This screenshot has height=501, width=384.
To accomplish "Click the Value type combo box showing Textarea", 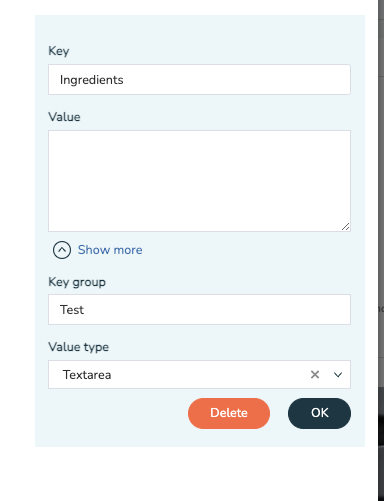I will [199, 374].
